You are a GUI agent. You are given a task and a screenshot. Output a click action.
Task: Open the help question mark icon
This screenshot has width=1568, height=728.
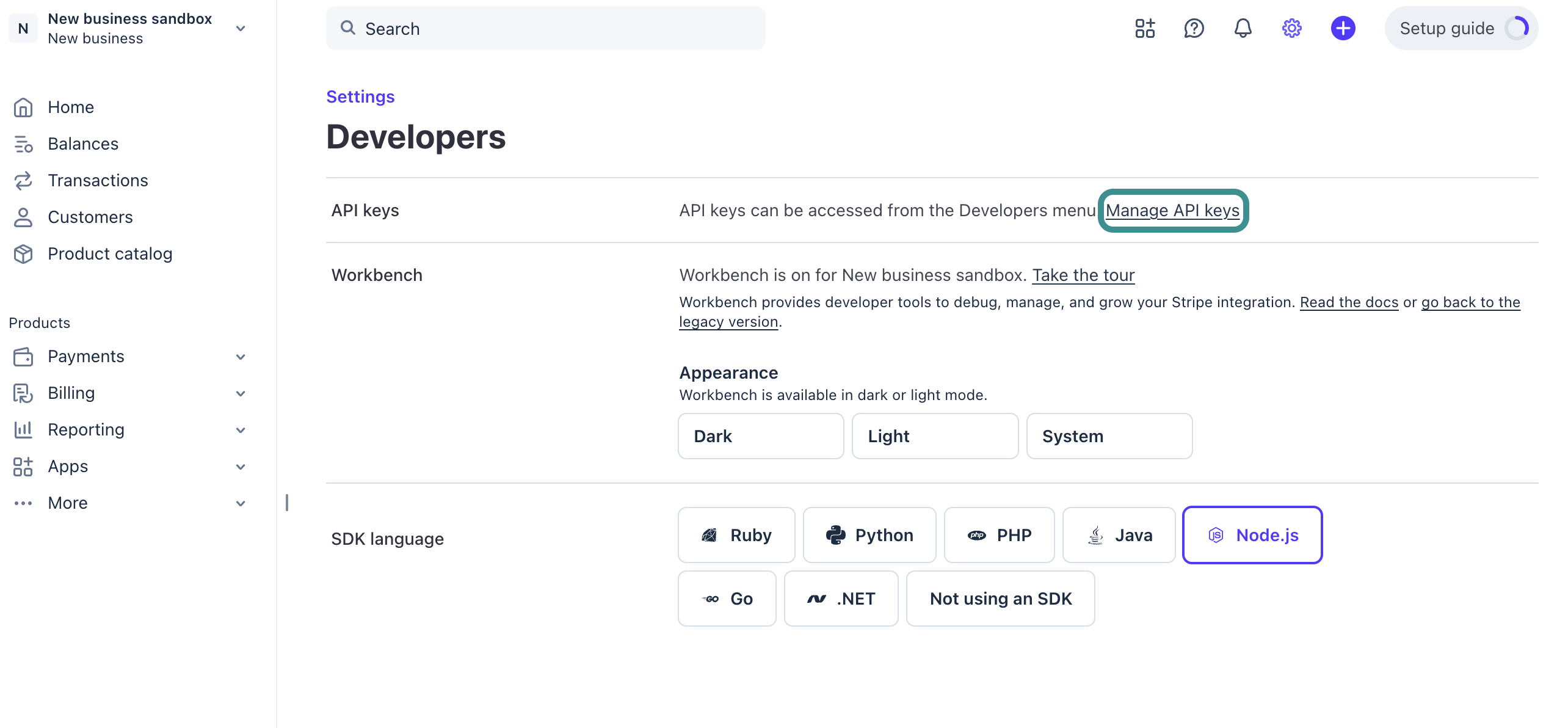1194,28
